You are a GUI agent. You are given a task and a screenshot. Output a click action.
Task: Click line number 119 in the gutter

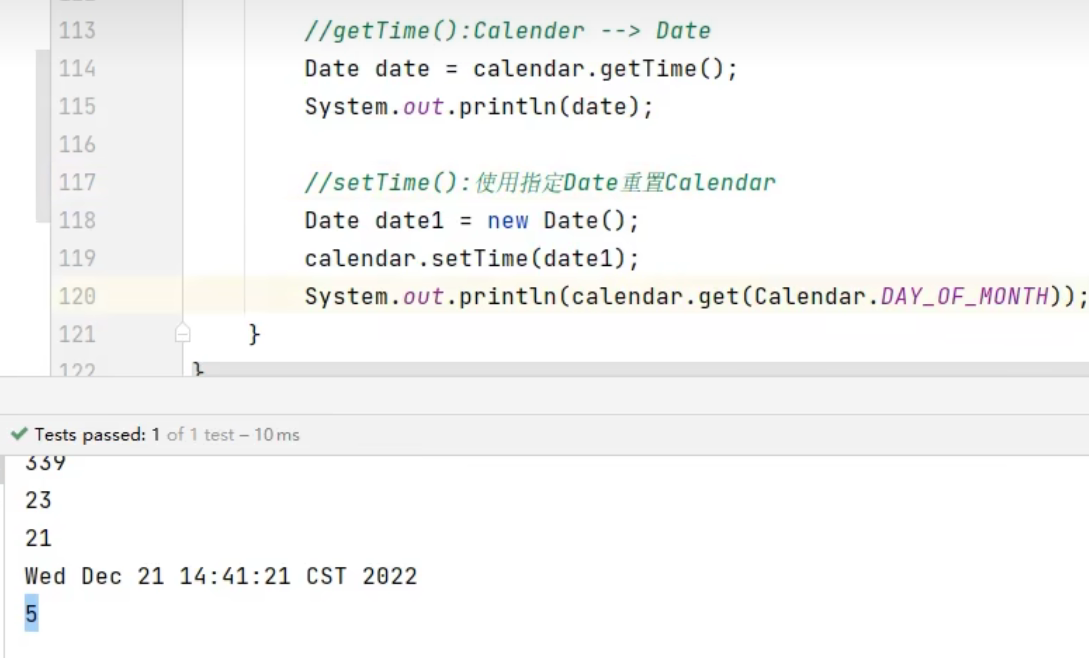click(77, 258)
